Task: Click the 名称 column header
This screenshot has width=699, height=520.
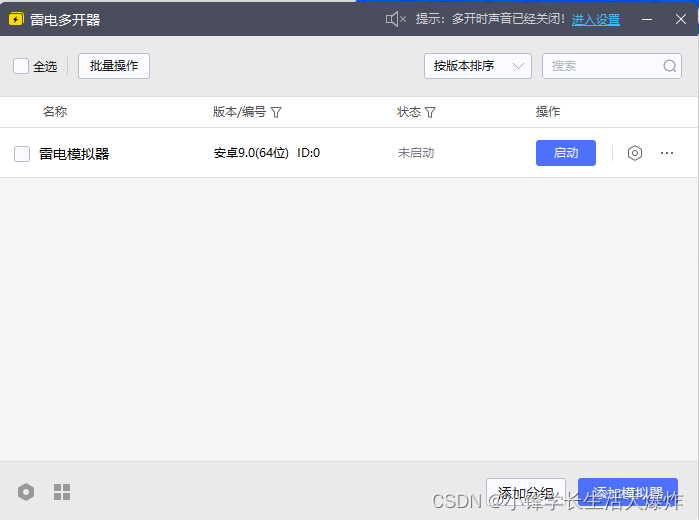Action: [x=55, y=111]
